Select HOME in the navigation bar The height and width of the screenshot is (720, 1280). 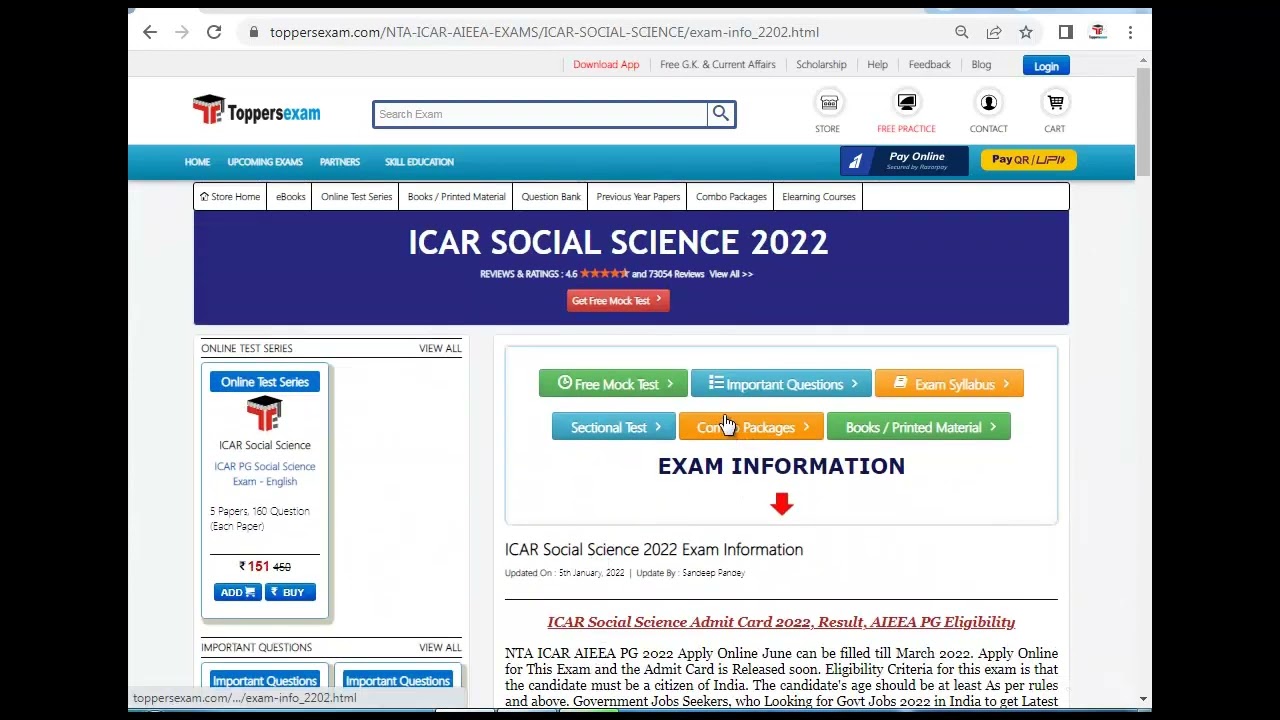tap(197, 162)
